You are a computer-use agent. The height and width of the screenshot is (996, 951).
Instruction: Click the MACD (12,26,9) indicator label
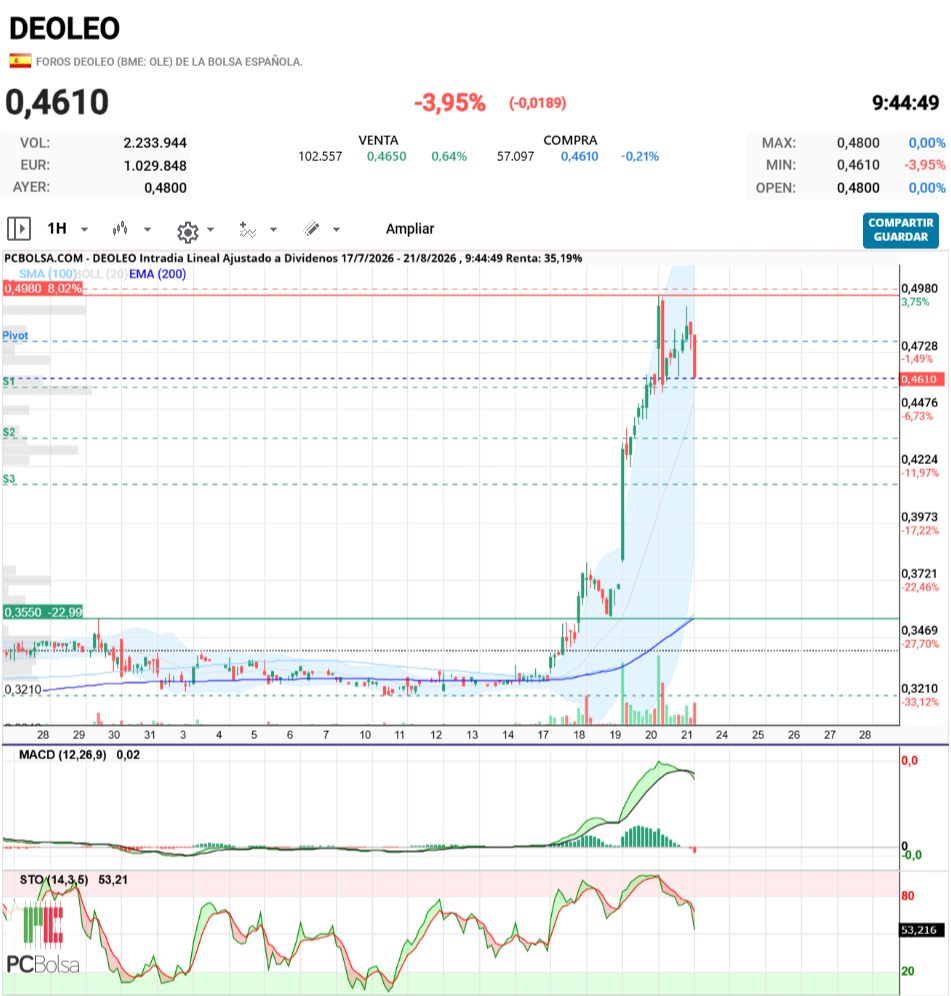(x=63, y=755)
